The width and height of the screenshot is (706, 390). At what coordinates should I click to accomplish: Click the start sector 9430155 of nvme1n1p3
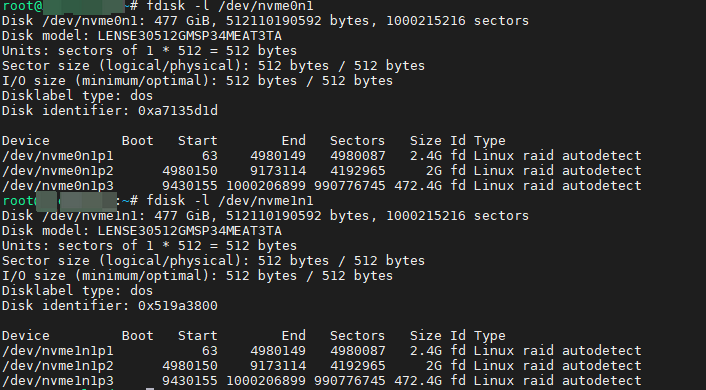(190, 381)
